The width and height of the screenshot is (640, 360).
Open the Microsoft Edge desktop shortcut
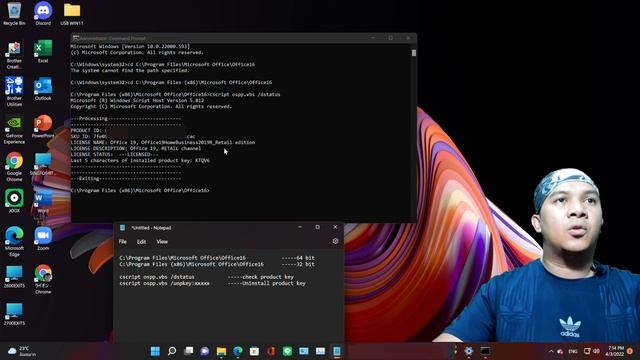click(14, 241)
